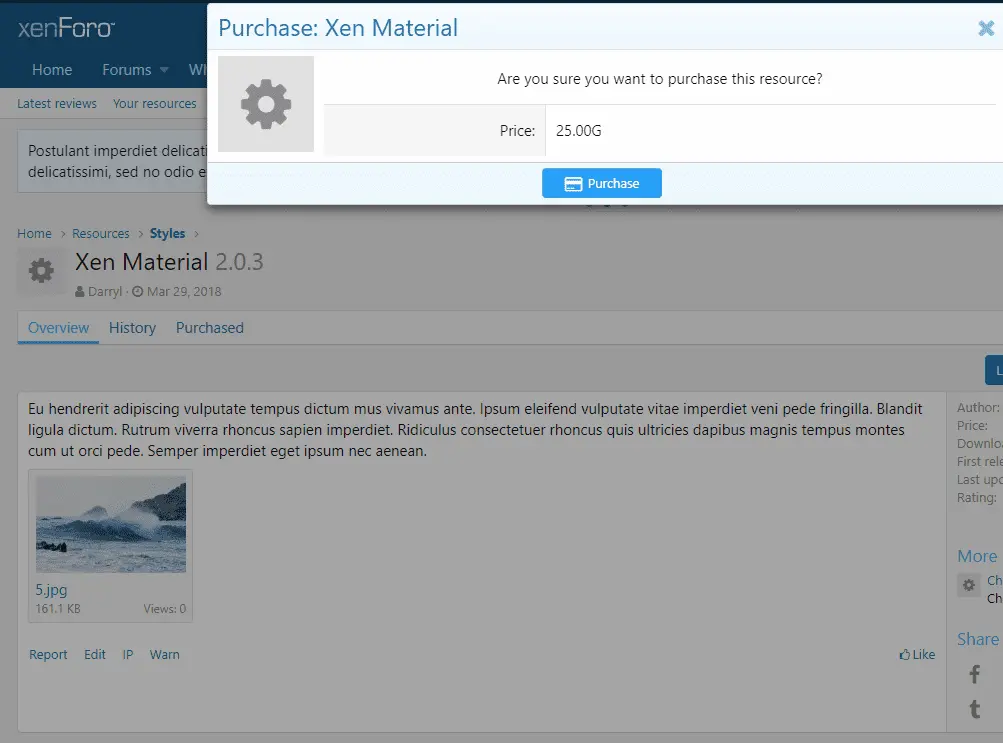Screen dimensions: 1003x743
Task: Click Resources in the breadcrumb
Action: (100, 233)
